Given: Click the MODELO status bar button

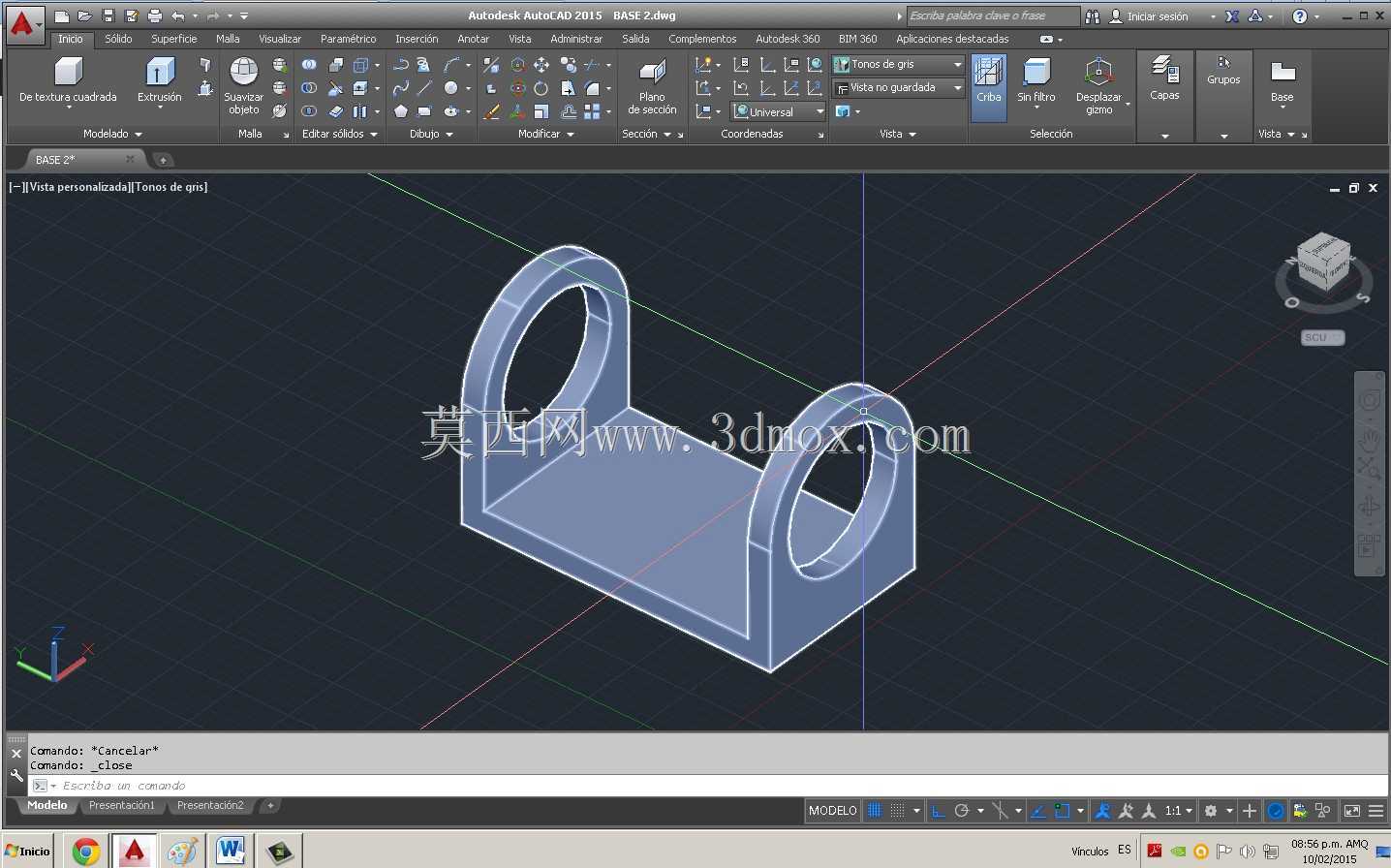Looking at the screenshot, I should click(x=833, y=811).
